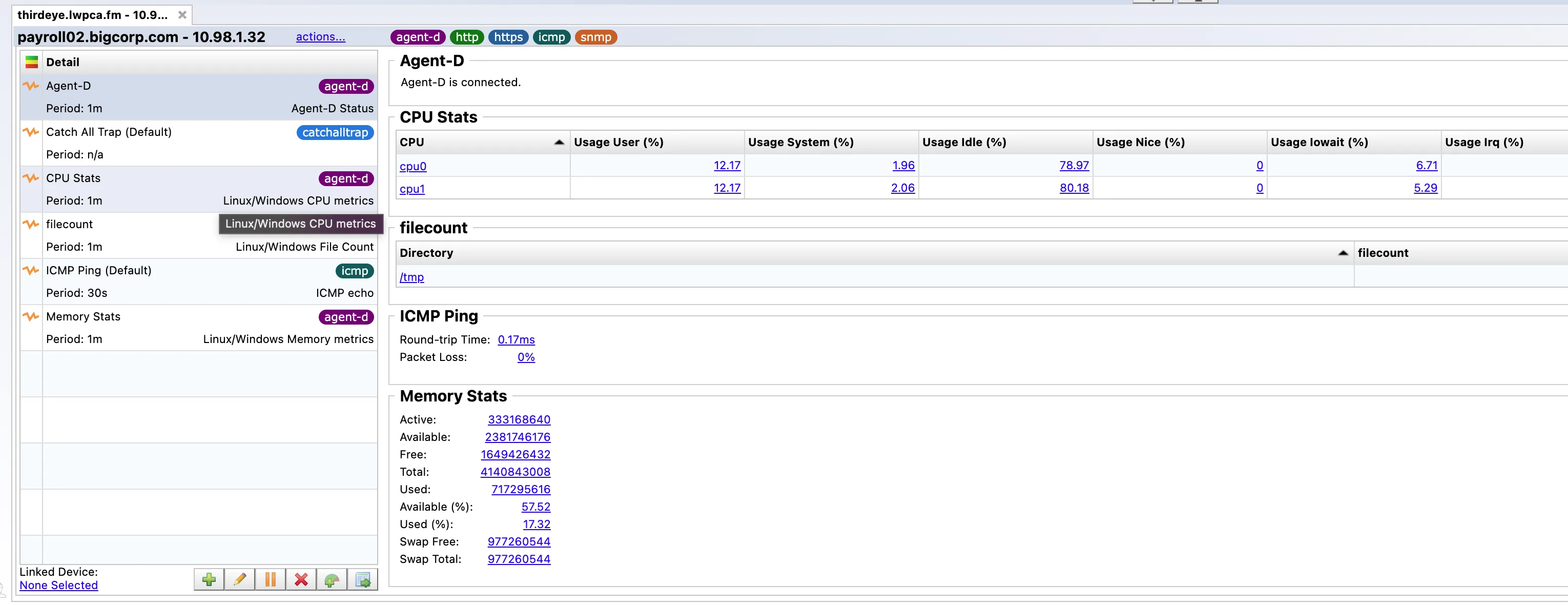Click the orange pause monitor button
The image size is (1568, 605).
click(270, 579)
